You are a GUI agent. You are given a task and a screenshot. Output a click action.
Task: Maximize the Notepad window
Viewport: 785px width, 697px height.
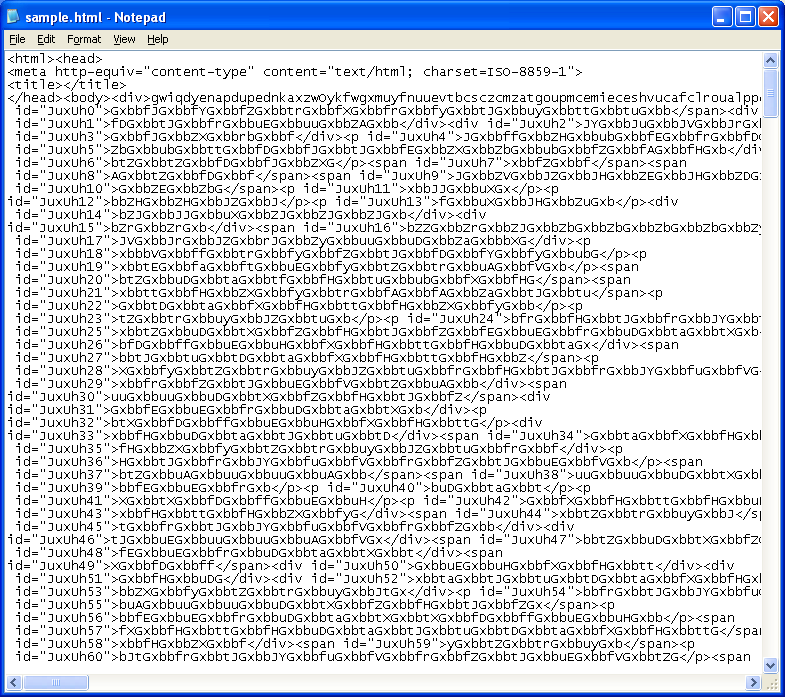pos(745,17)
